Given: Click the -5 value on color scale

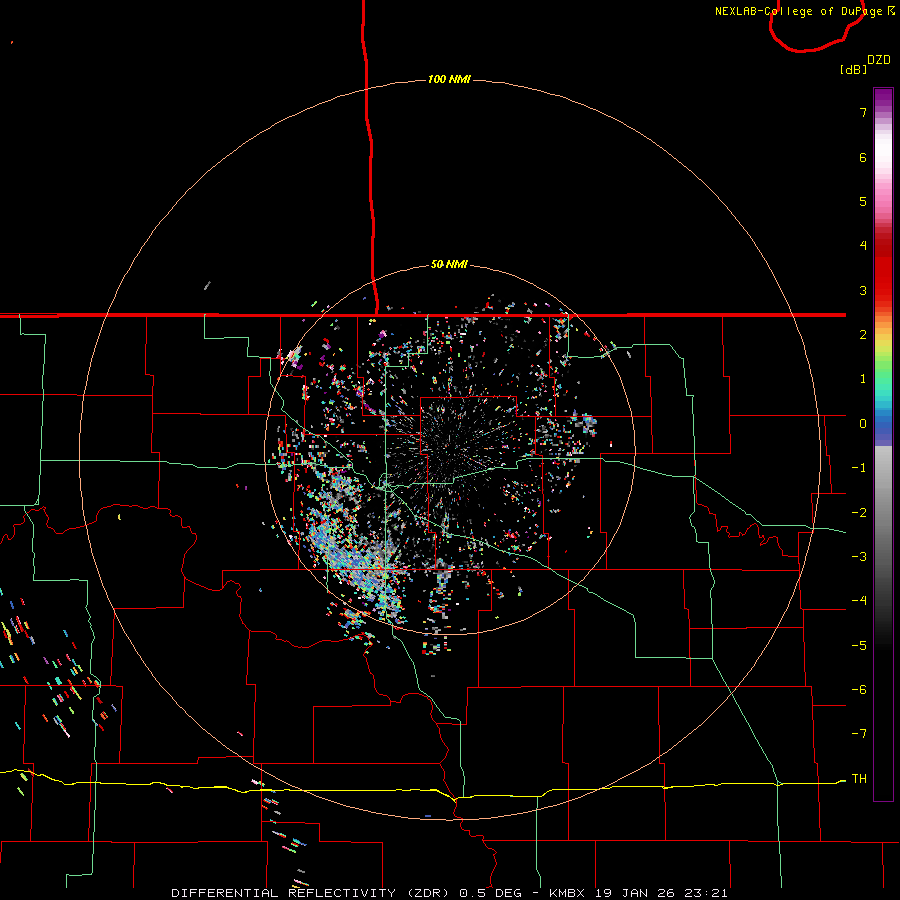Looking at the screenshot, I should pyautogui.click(x=859, y=646).
